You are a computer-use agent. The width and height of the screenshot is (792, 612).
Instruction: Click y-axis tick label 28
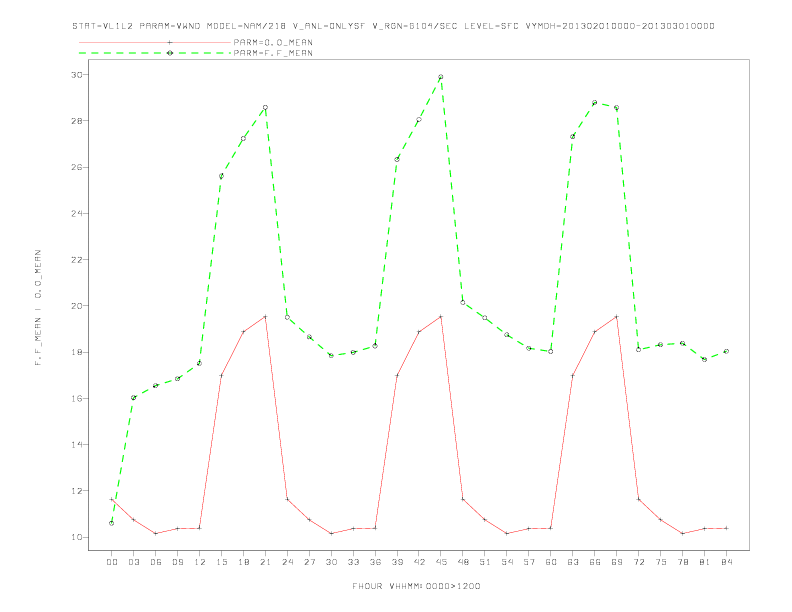point(76,121)
